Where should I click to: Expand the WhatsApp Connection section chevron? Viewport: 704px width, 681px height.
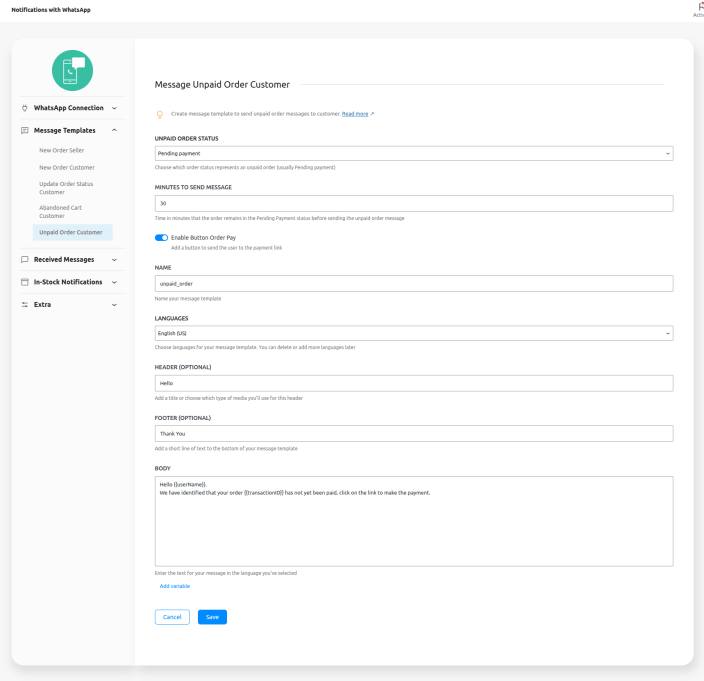114,108
